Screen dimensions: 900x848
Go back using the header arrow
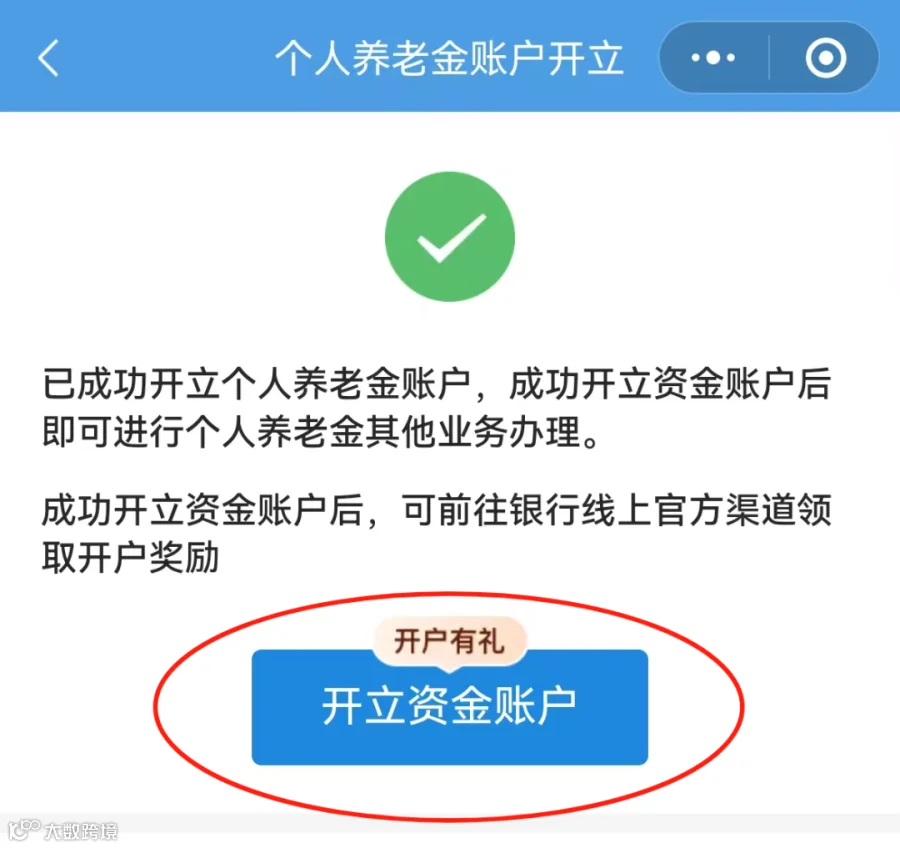(x=48, y=58)
